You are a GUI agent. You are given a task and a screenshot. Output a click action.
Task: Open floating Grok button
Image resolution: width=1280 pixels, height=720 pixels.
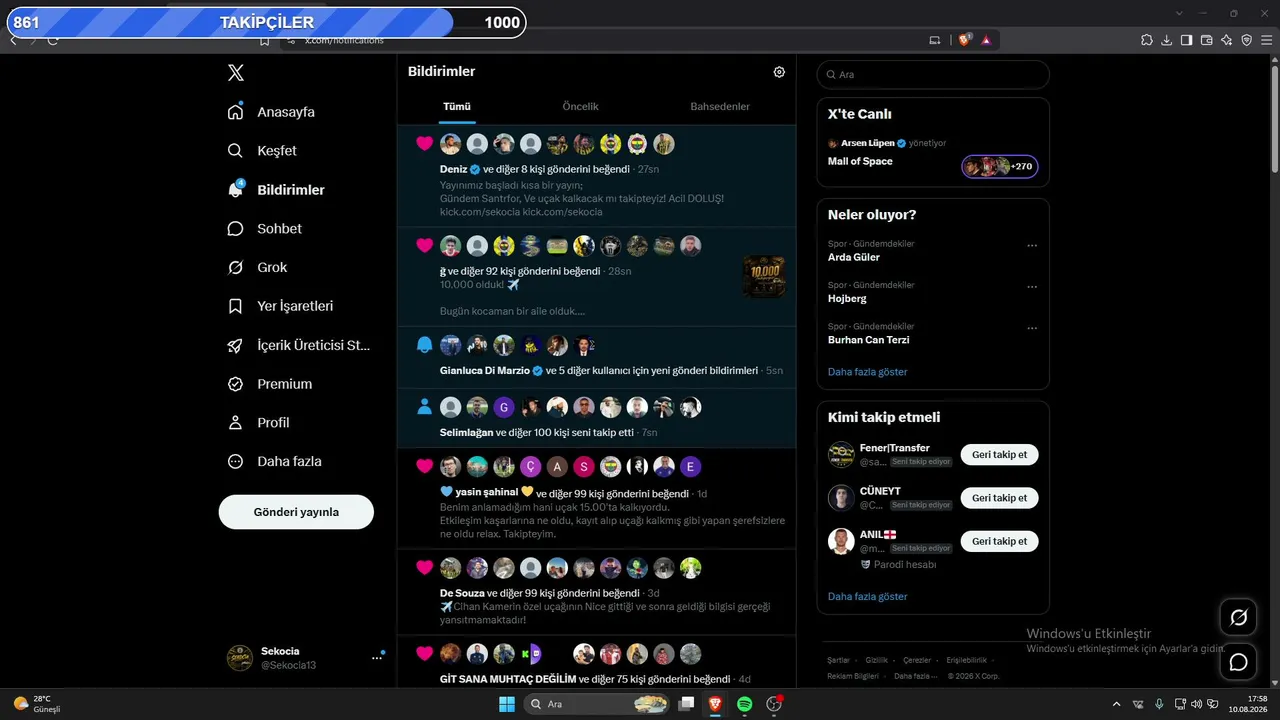(x=1238, y=618)
